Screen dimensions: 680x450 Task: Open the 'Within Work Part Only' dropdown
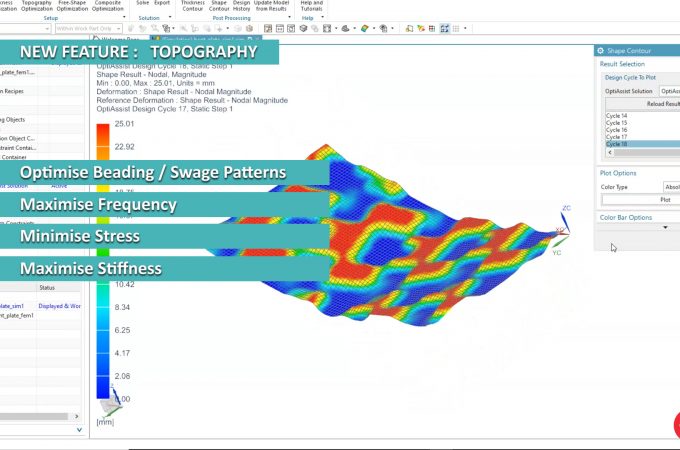pyautogui.click(x=88, y=29)
